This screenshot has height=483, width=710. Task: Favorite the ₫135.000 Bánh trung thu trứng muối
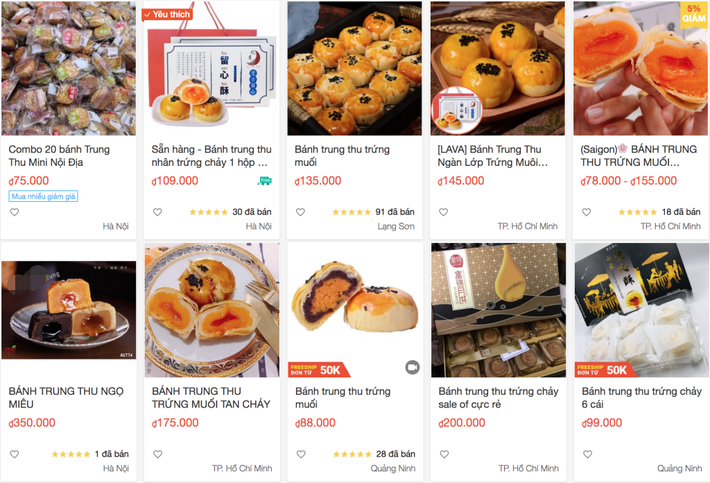point(300,212)
